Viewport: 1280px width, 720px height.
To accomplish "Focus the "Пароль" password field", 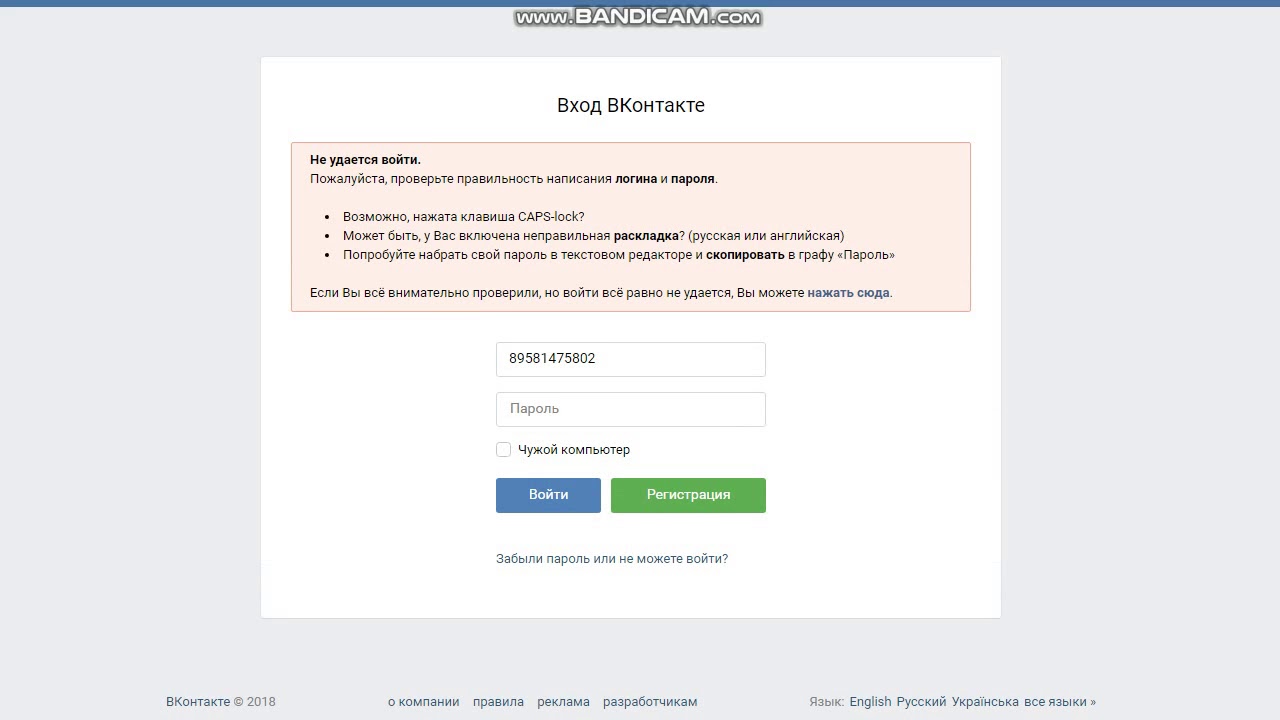I will click(x=631, y=409).
